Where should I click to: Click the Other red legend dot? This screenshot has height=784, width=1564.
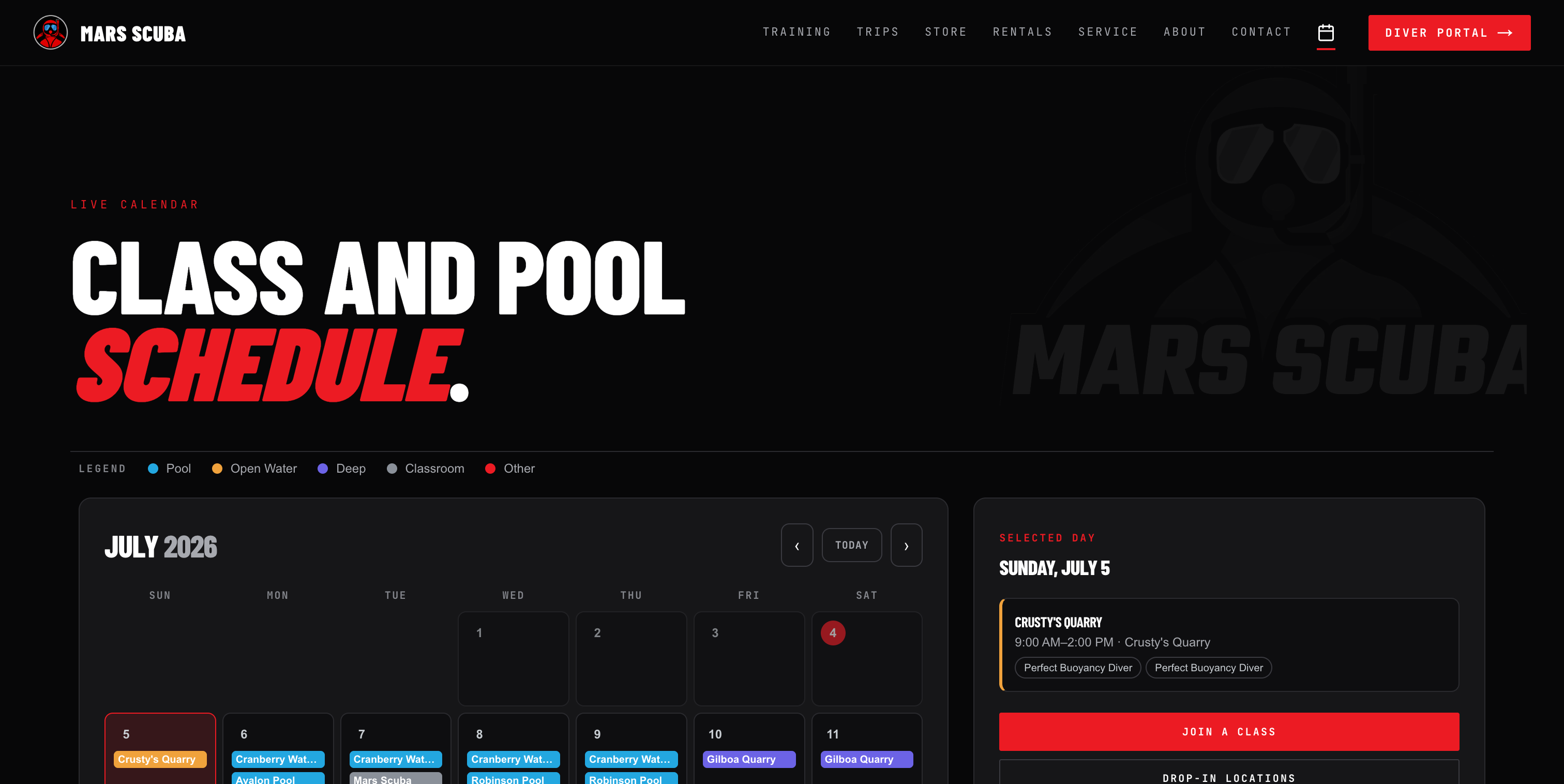click(x=490, y=468)
